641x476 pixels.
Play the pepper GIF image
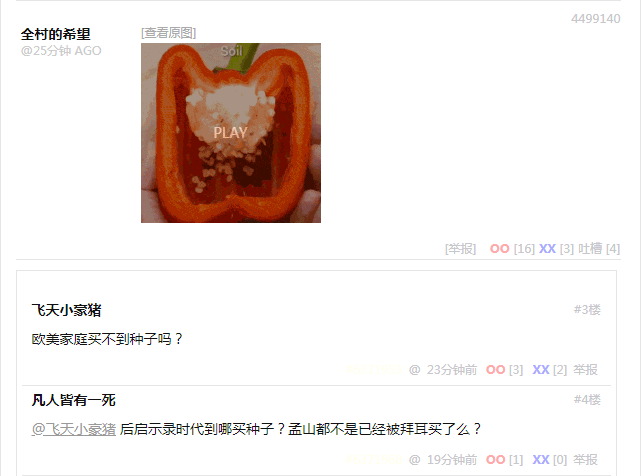click(231, 133)
